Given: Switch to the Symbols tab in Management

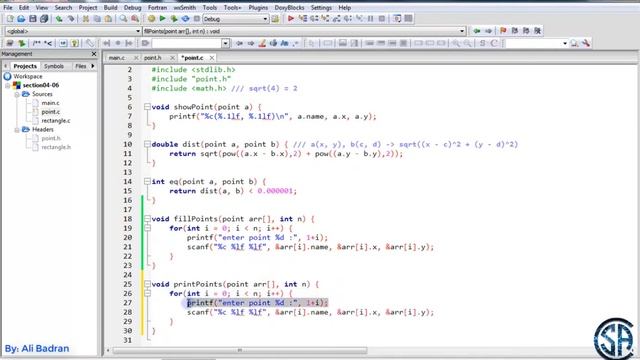Looking at the screenshot, I should click(x=54, y=66).
